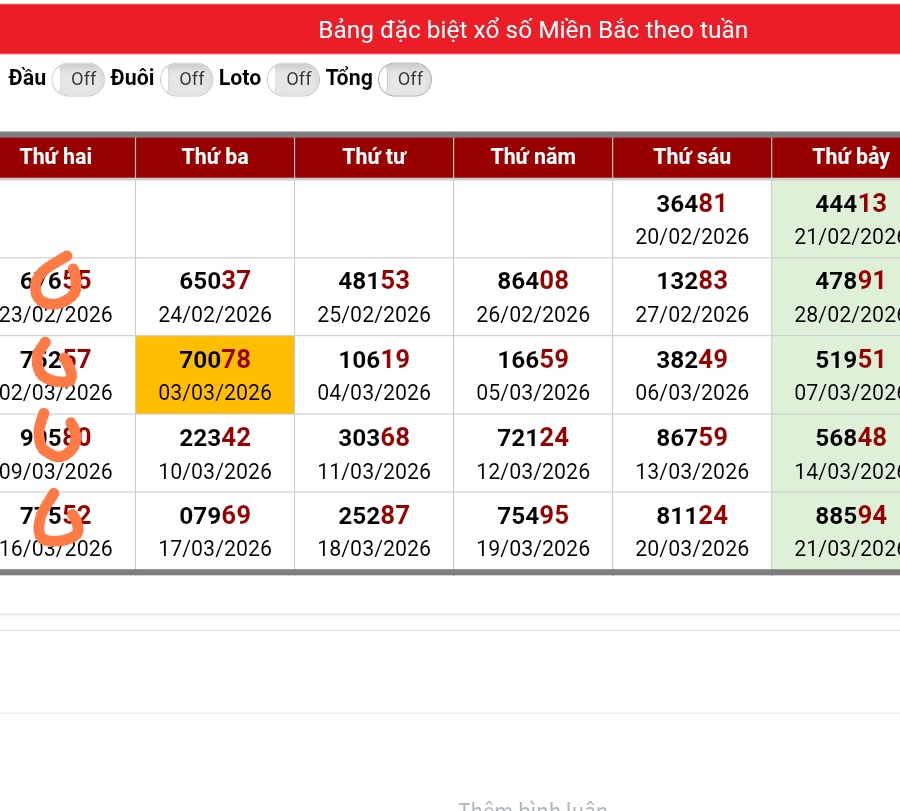The height and width of the screenshot is (811, 900).
Task: Select result 36481 dated 20/02/2026
Action: 692,219
